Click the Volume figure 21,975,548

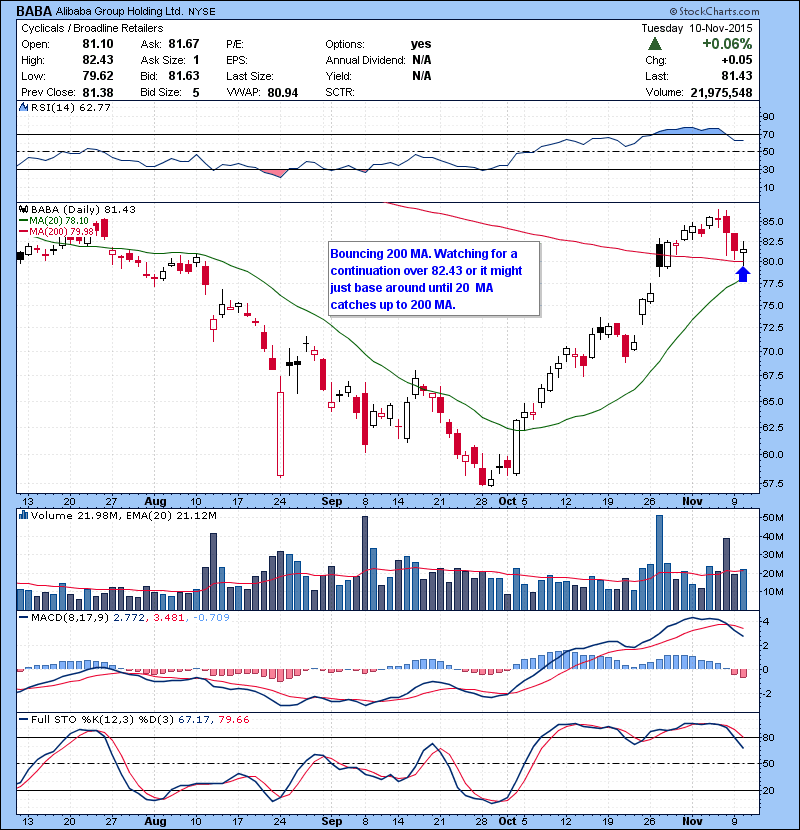(x=721, y=93)
